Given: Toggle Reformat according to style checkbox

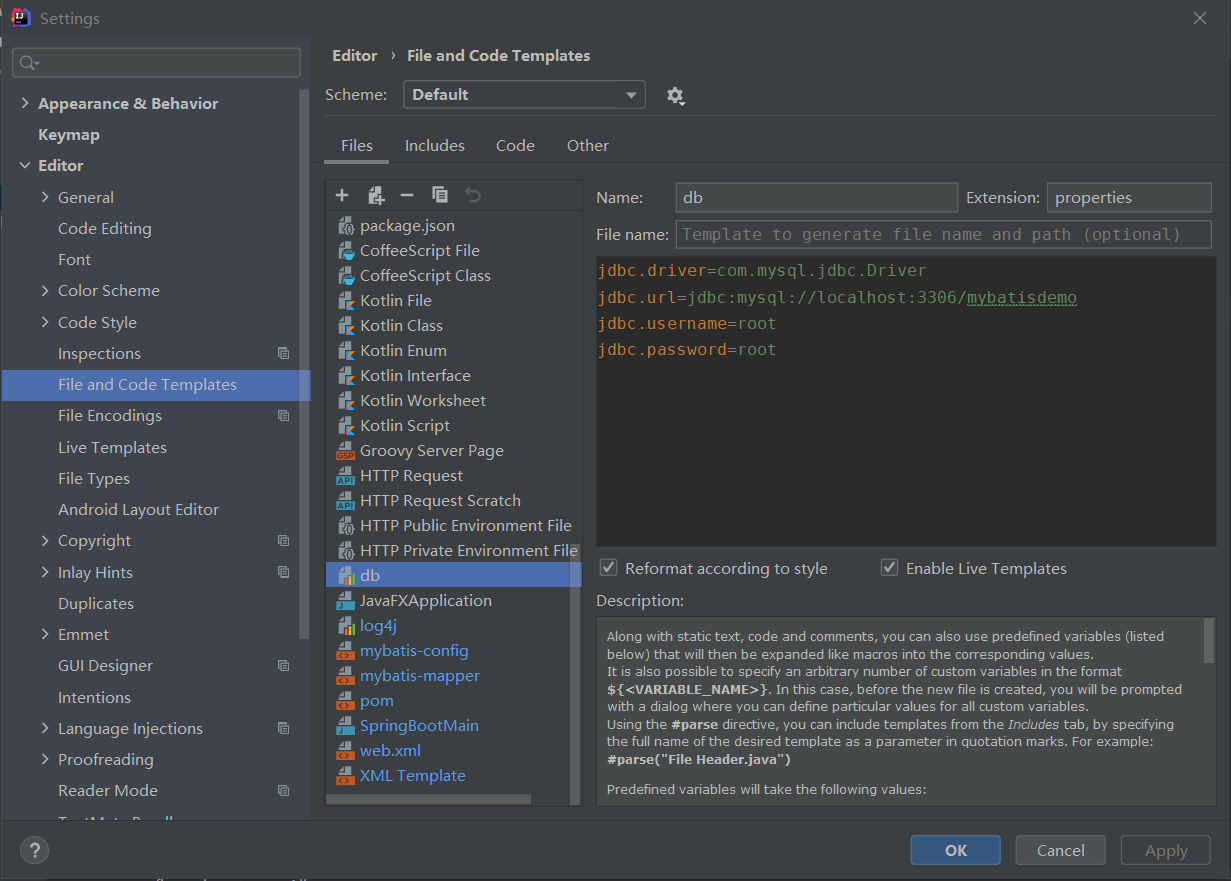Looking at the screenshot, I should coord(608,568).
